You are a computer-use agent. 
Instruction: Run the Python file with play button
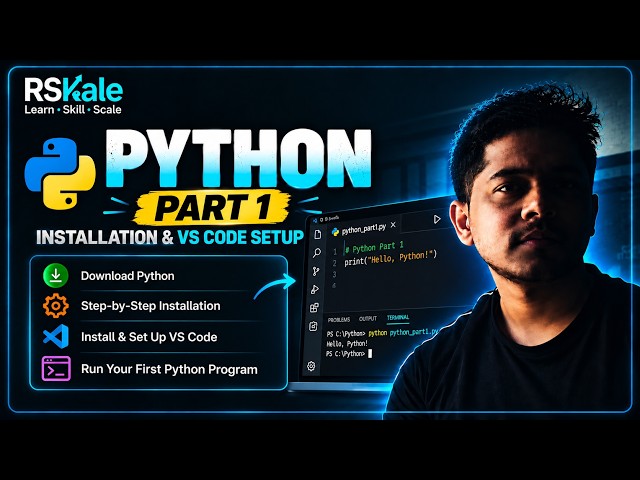(x=437, y=219)
